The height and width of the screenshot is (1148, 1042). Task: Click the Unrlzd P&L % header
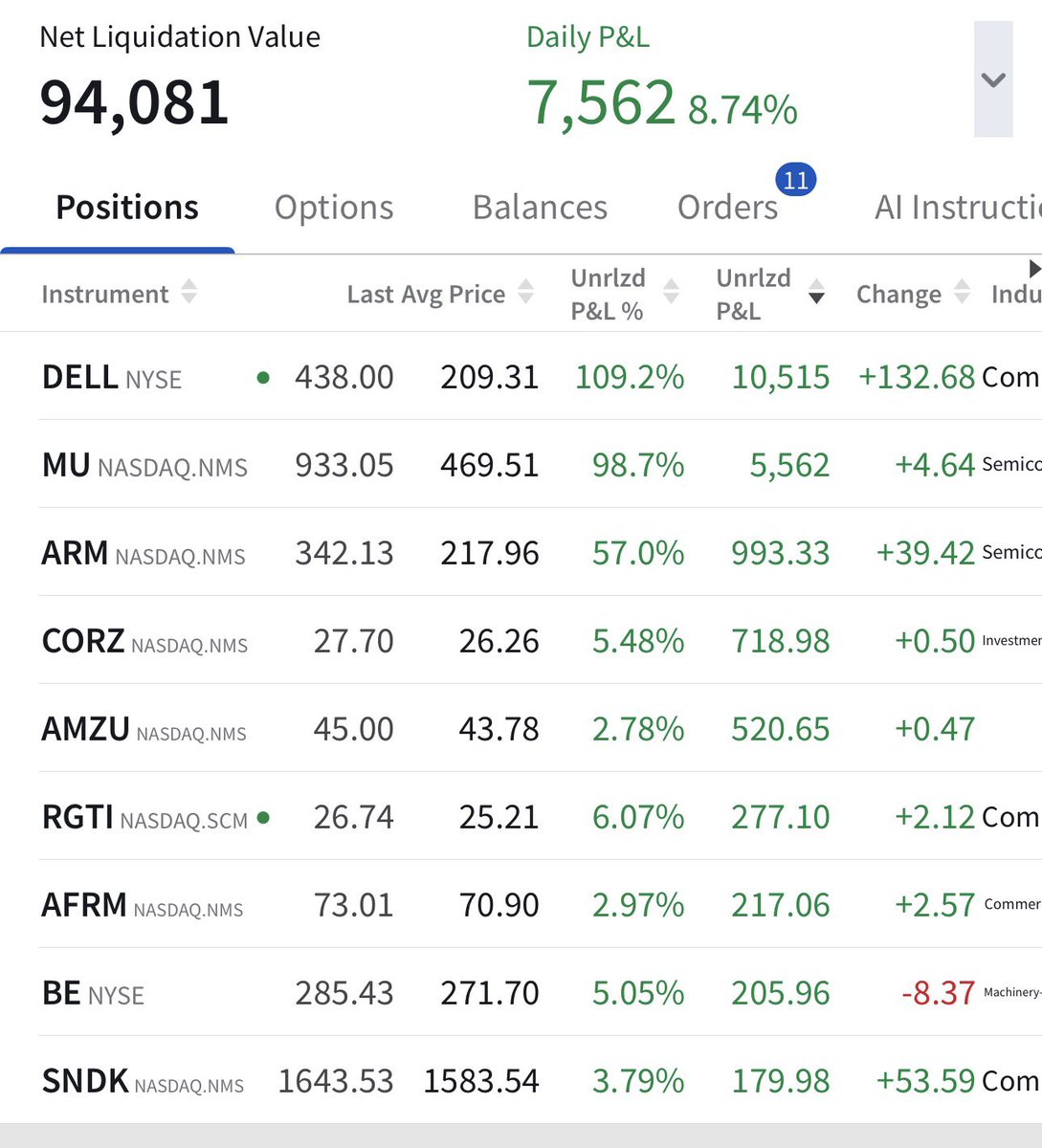pos(608,294)
